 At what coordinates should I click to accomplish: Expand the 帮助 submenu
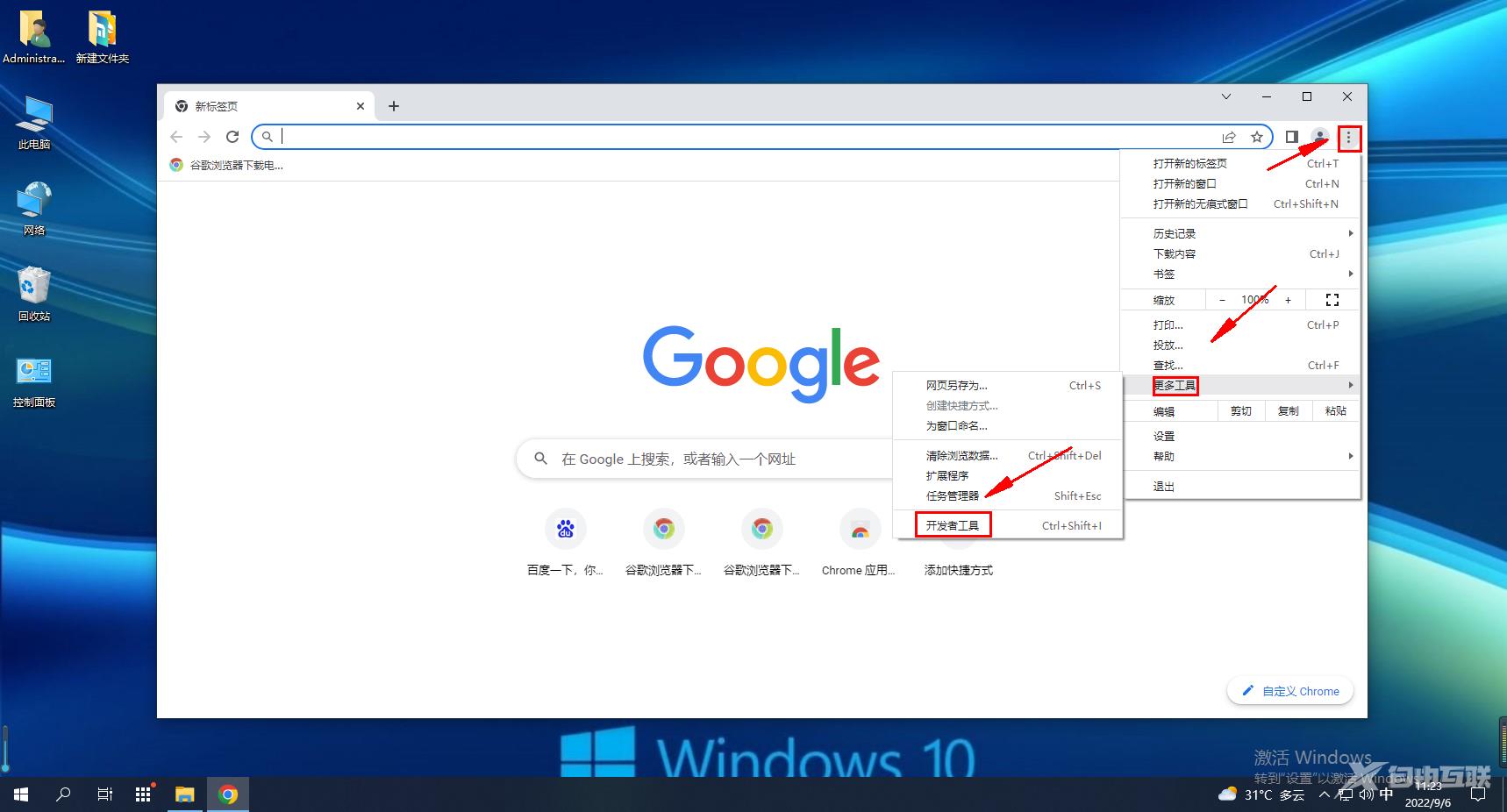(x=1240, y=456)
